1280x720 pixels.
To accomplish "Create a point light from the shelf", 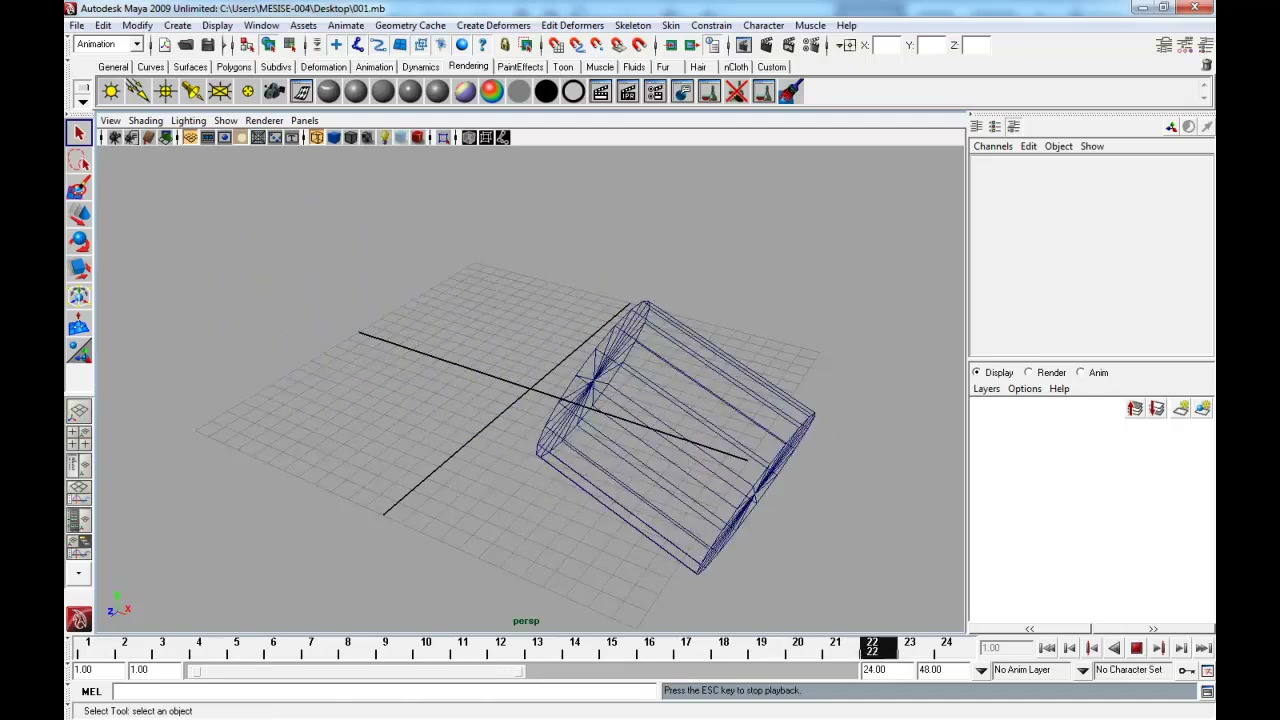I will pos(165,92).
